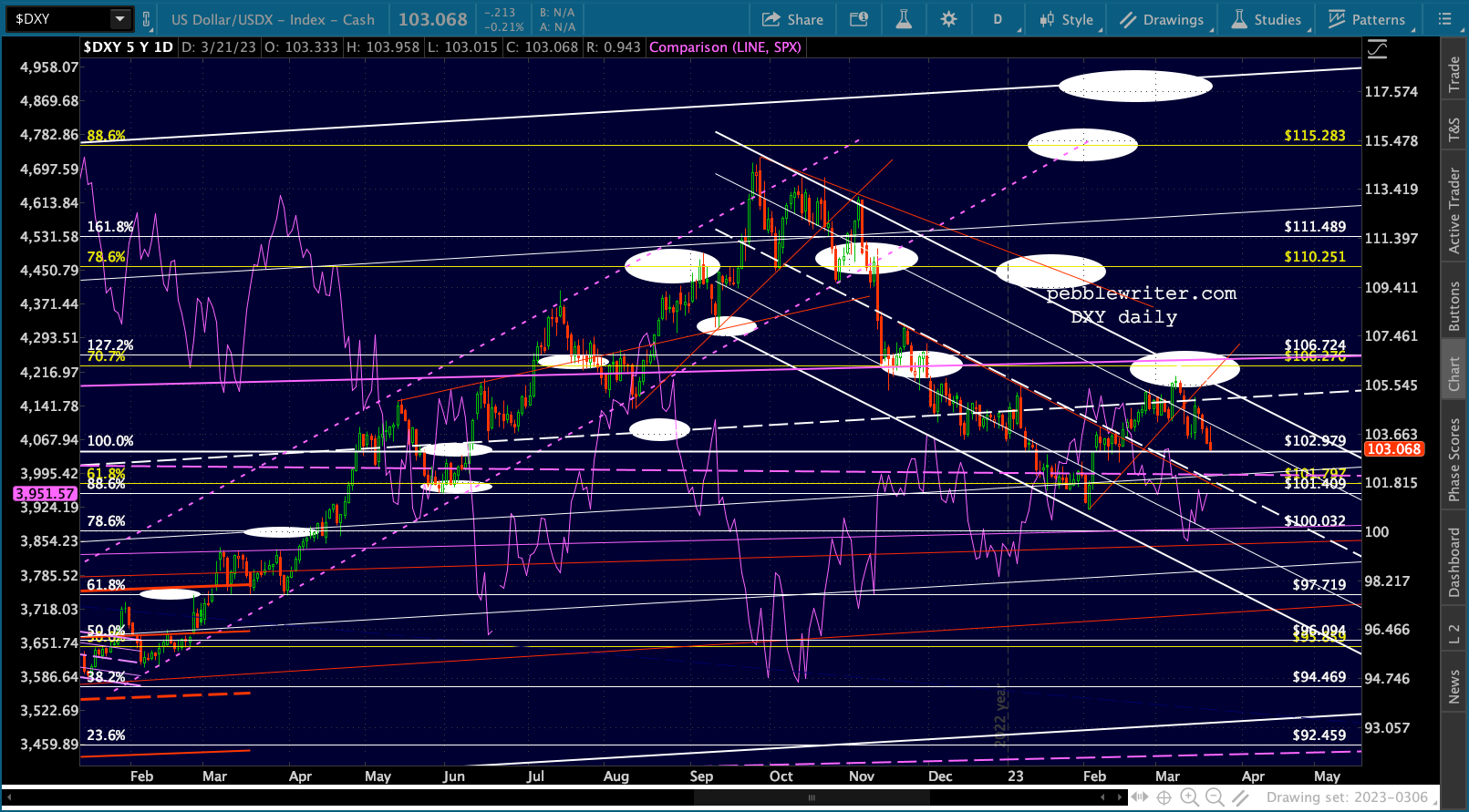
Task: Open the list menu icon at toolbar's right end
Action: tap(1444, 19)
